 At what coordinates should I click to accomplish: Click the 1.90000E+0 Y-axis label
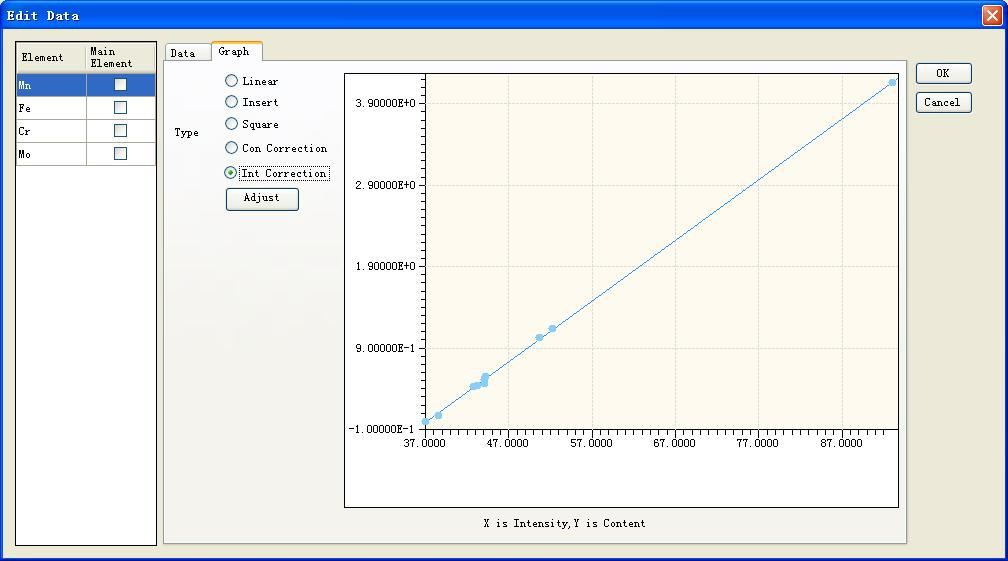point(385,267)
